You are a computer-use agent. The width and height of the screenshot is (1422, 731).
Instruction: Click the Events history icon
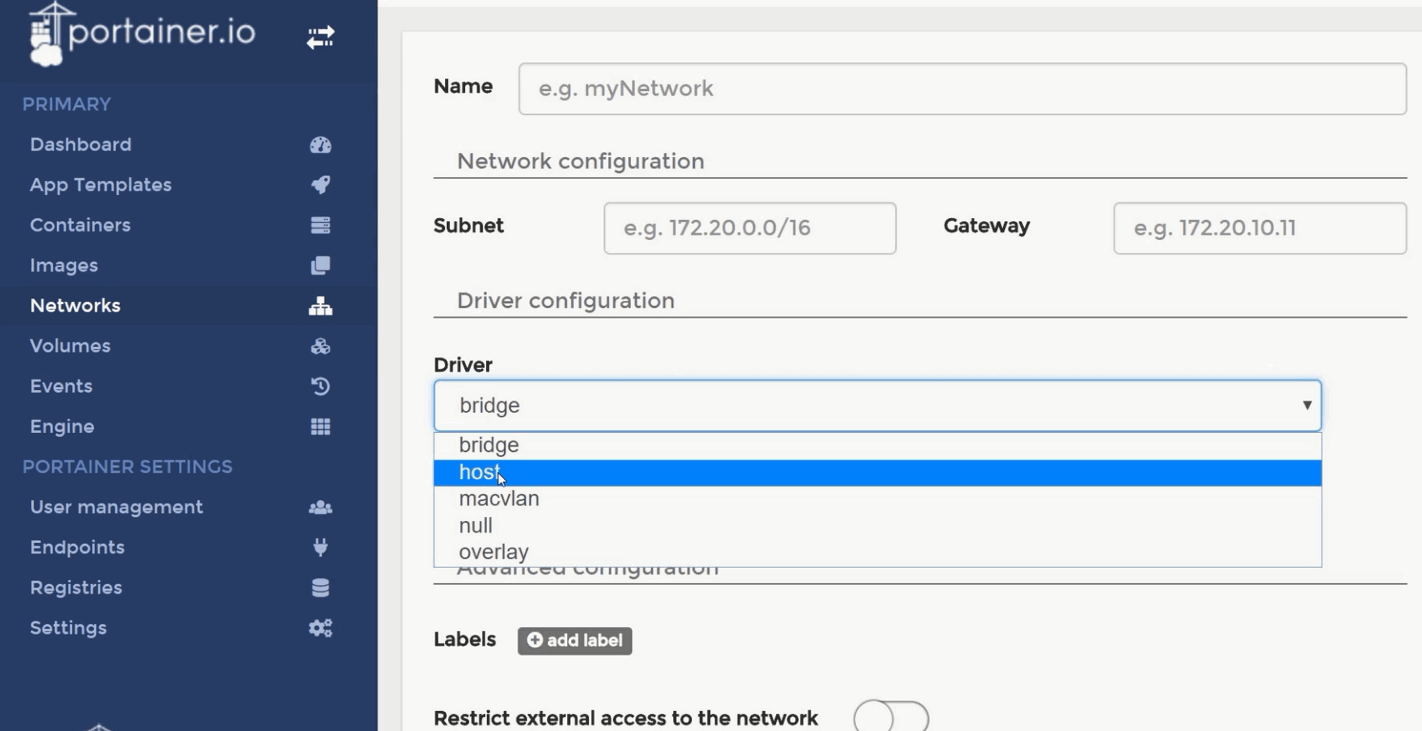coord(320,386)
